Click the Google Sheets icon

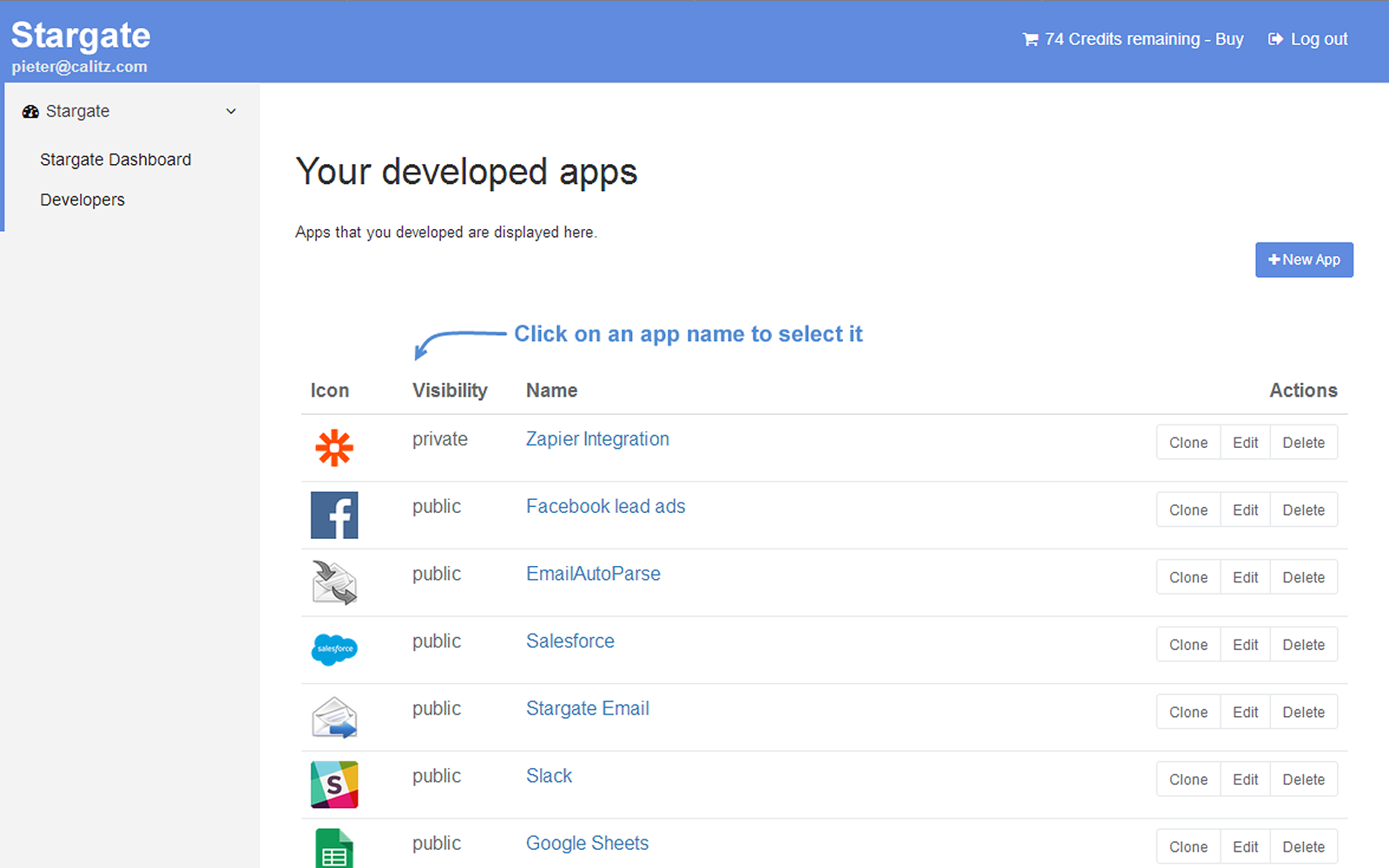tap(334, 848)
